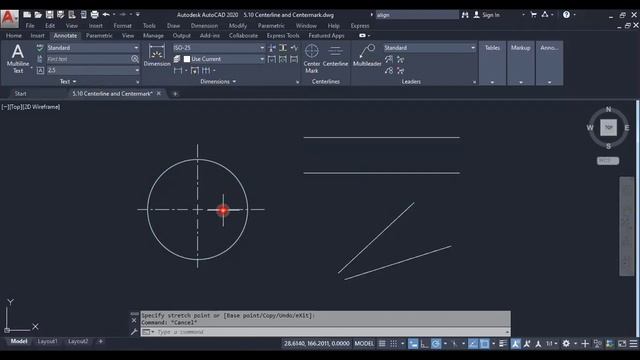Switch to the Layout1 tab
Image resolution: width=640 pixels, height=360 pixels.
(47, 341)
